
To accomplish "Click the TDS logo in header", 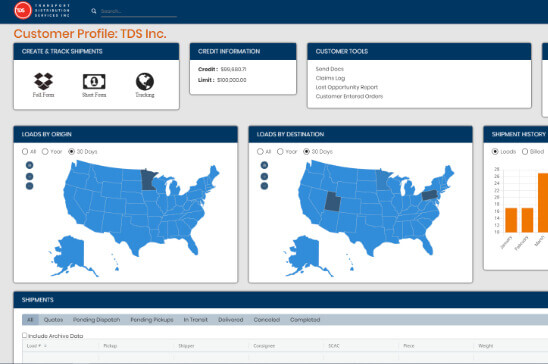I will tap(23, 10).
